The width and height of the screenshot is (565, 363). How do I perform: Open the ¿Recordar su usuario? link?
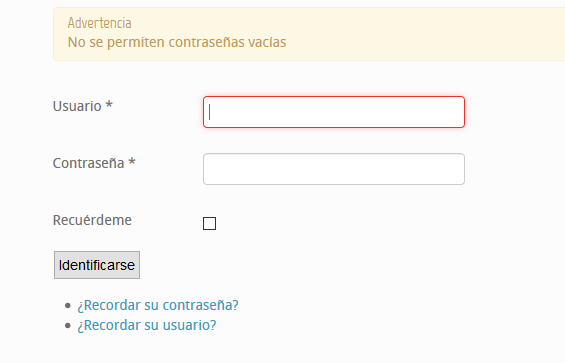(x=147, y=325)
